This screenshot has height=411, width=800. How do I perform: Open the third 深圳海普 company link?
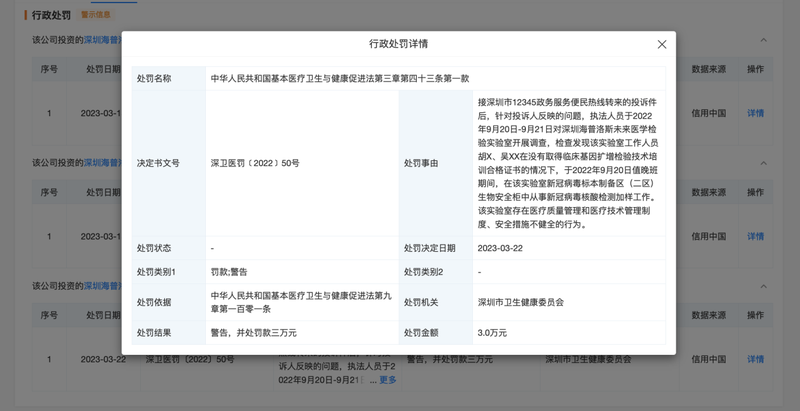102,286
